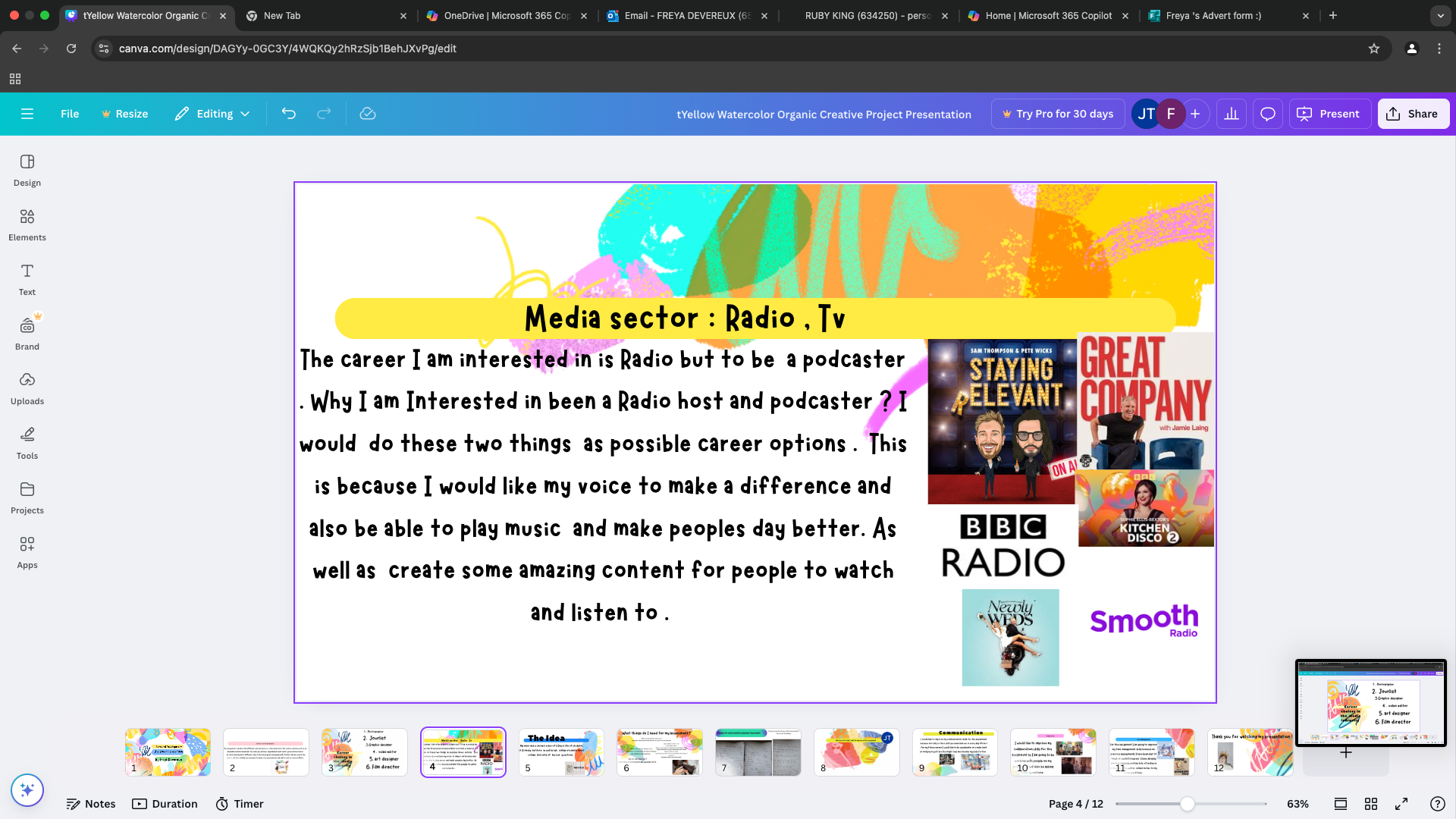Click the Present button
Screen dimensions: 1456x819
point(1330,114)
